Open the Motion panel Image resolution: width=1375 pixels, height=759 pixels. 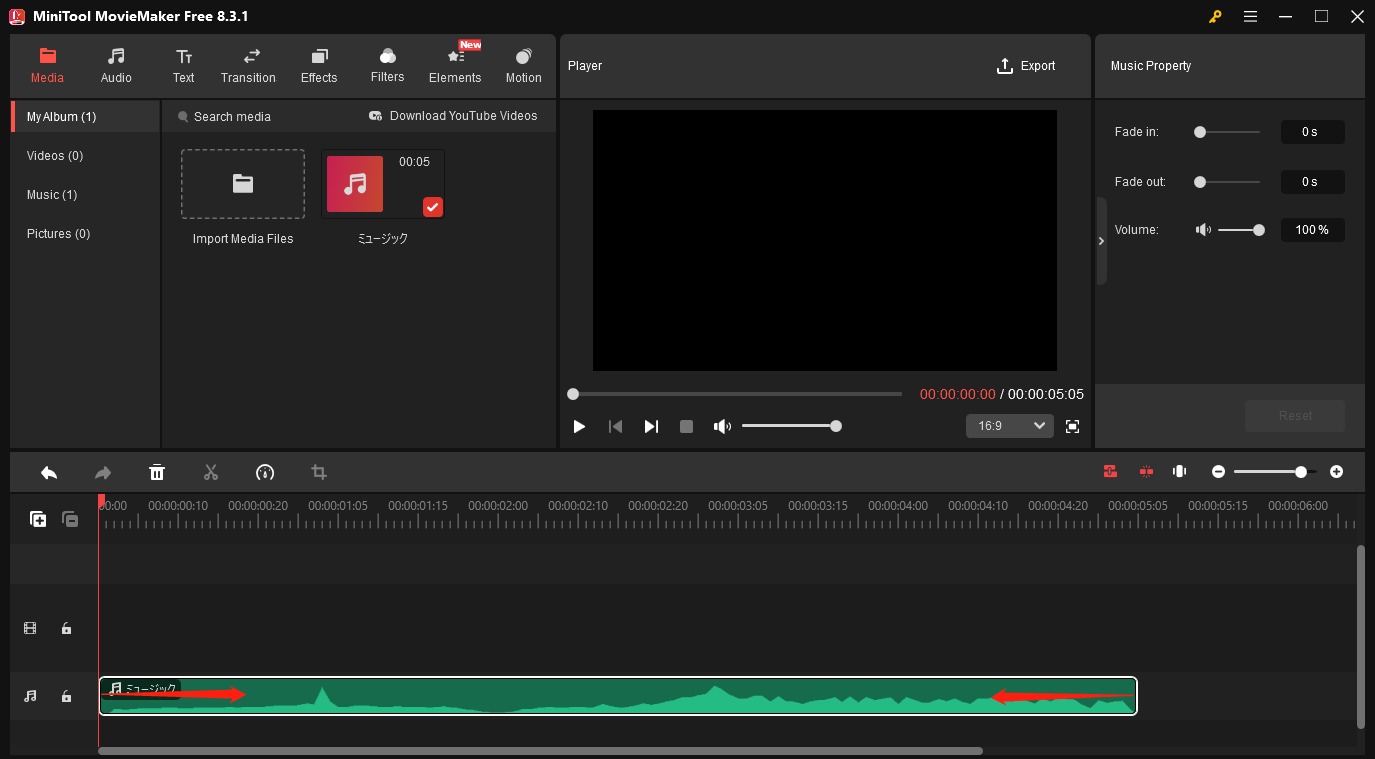tap(523, 65)
